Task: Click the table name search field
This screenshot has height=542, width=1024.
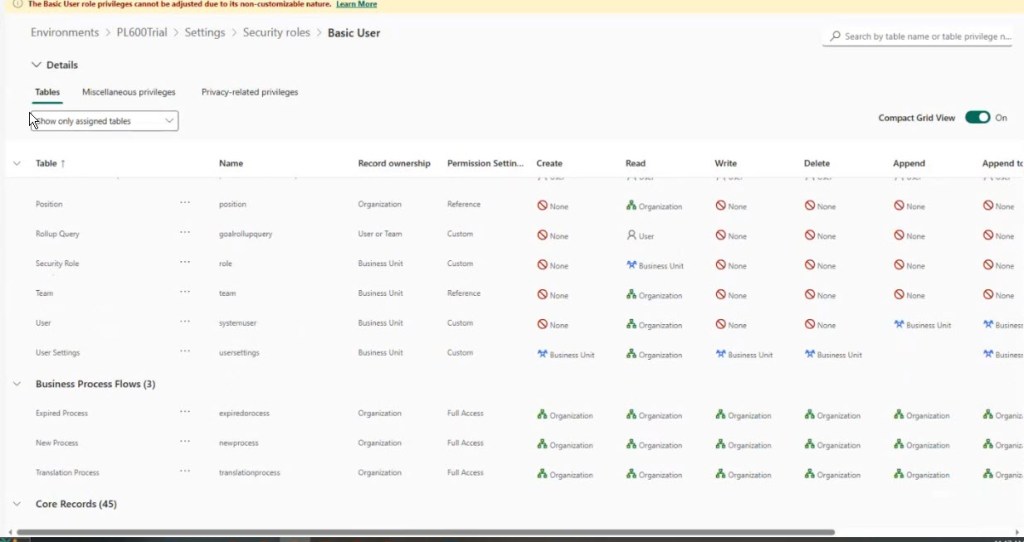Action: pyautogui.click(x=925, y=37)
